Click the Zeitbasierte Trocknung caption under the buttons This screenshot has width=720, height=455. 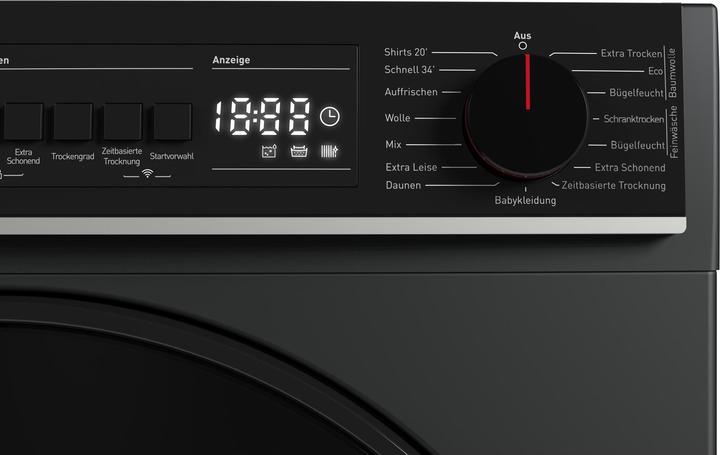(122, 156)
